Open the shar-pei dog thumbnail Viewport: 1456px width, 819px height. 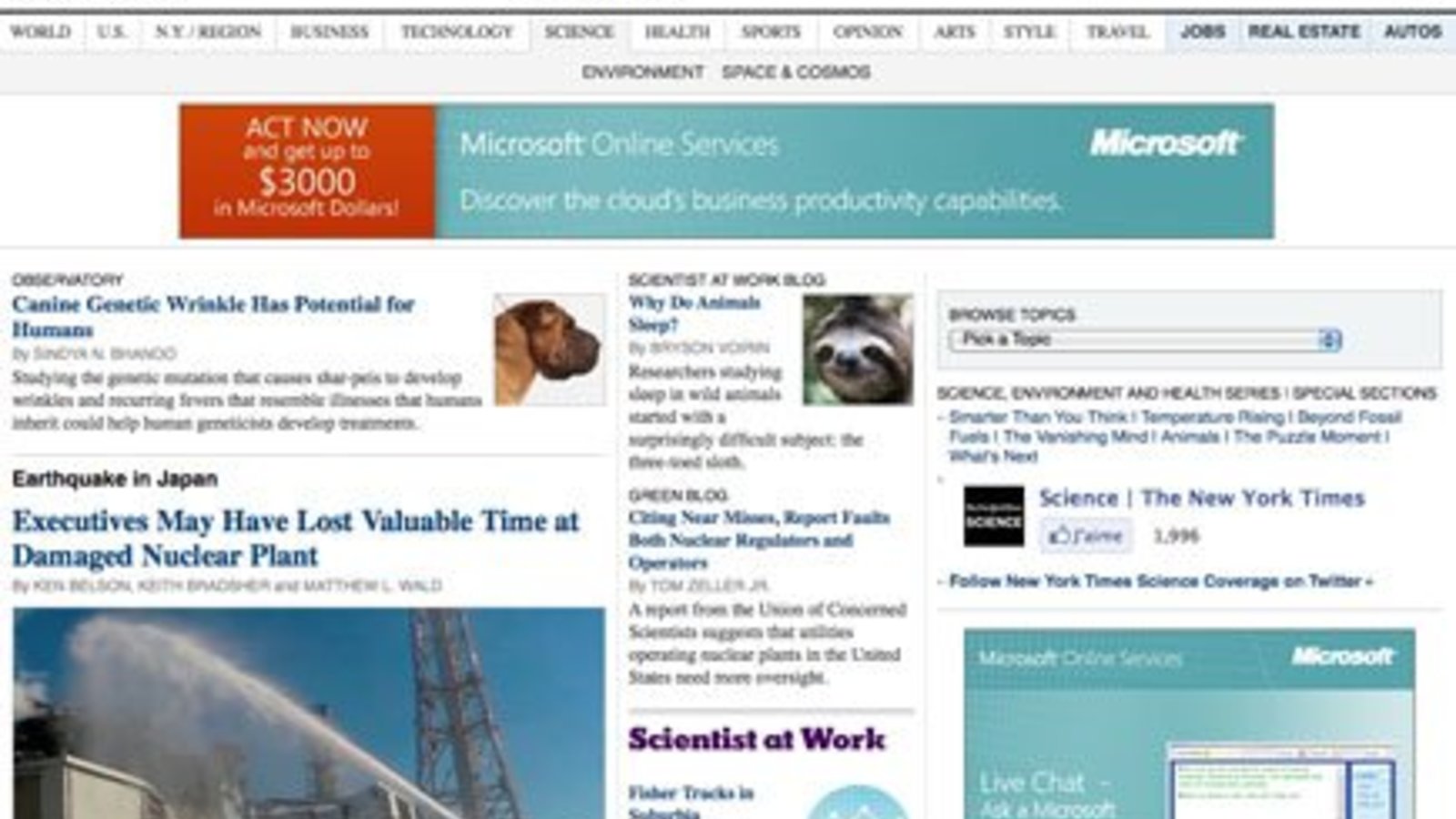point(549,349)
